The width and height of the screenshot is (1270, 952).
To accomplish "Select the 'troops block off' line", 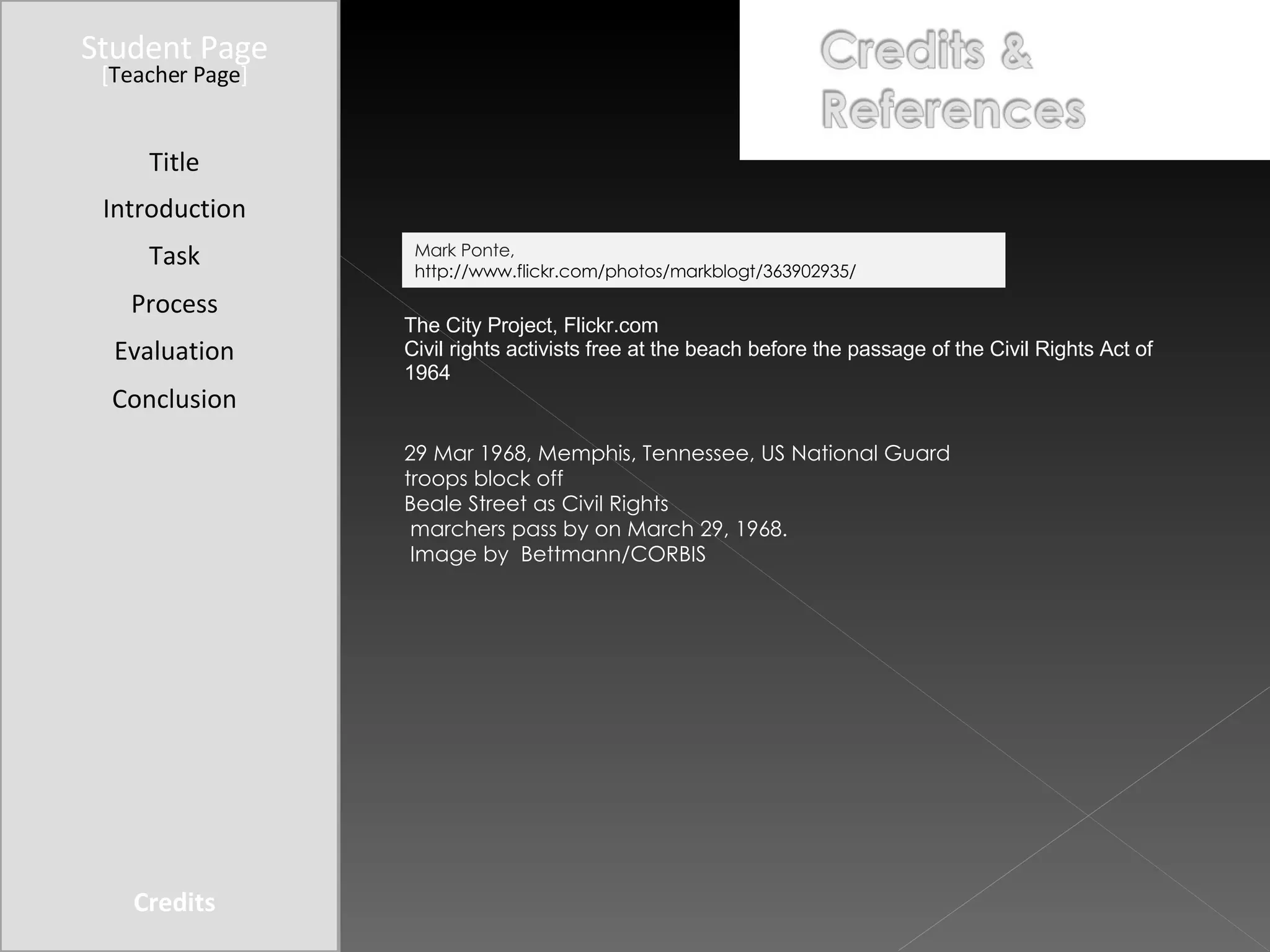I will click(483, 478).
